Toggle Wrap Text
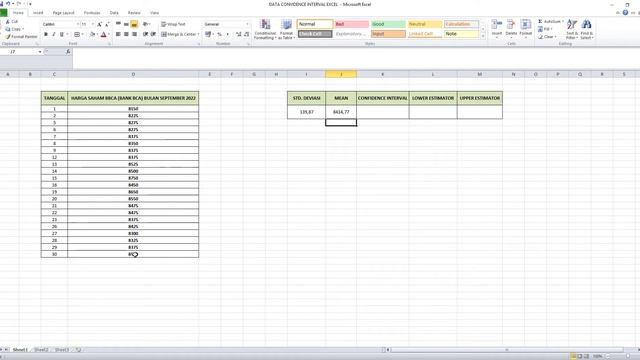Image resolution: width=640 pixels, height=360 pixels. click(x=173, y=24)
